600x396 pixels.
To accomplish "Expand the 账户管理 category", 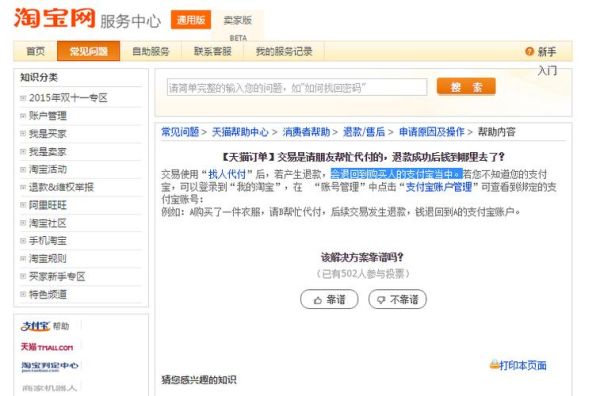I will pos(23,116).
